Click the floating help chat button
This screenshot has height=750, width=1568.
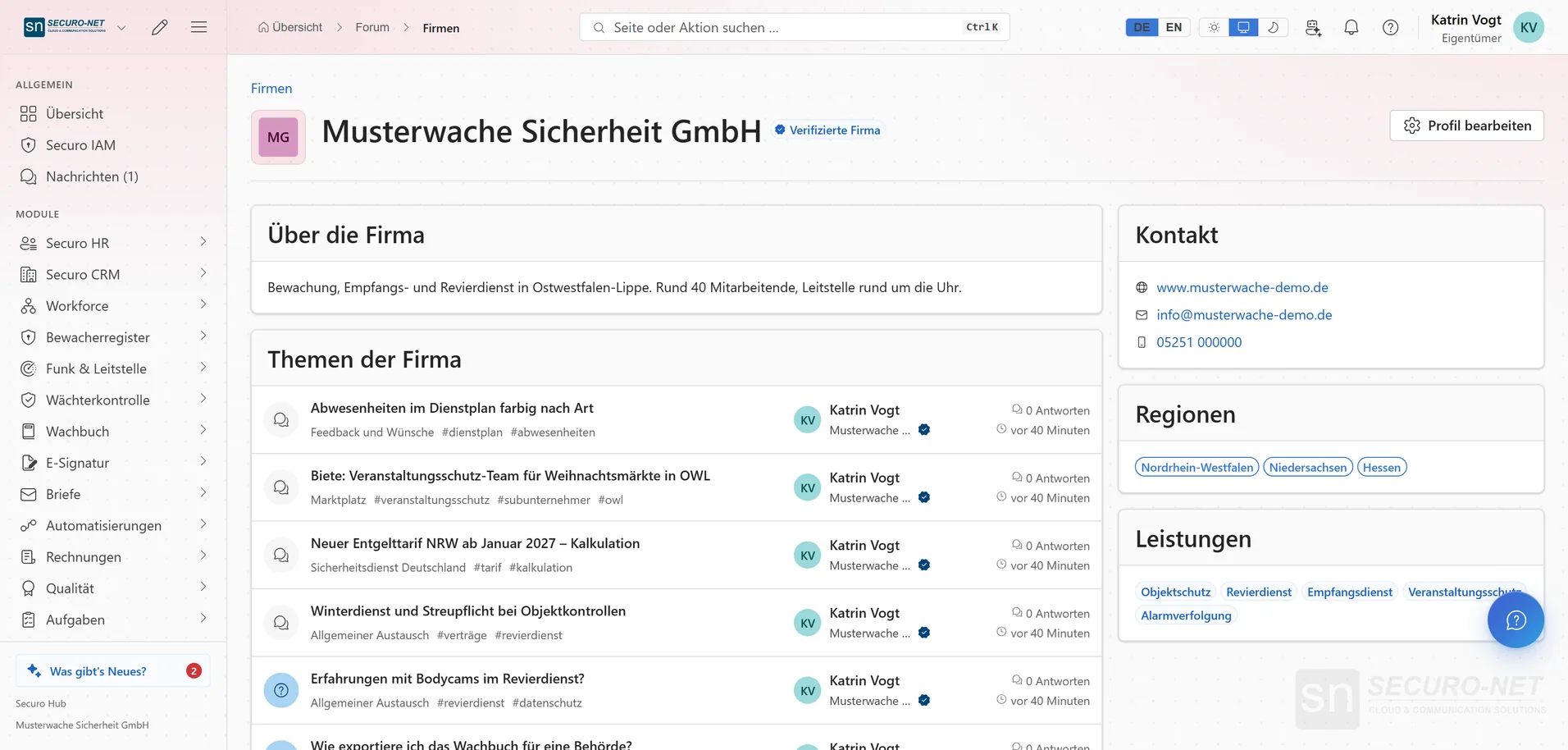pyautogui.click(x=1516, y=620)
